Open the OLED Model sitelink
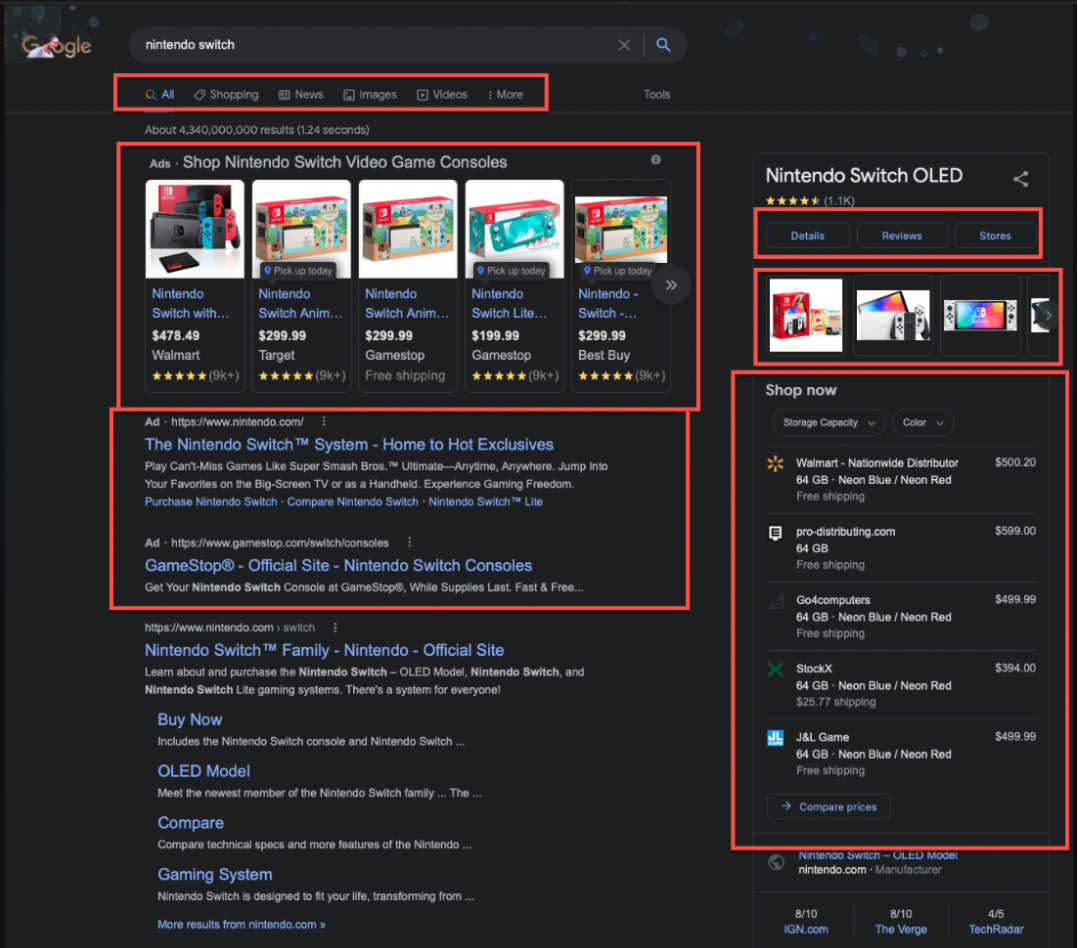Image resolution: width=1078 pixels, height=948 pixels. (203, 771)
